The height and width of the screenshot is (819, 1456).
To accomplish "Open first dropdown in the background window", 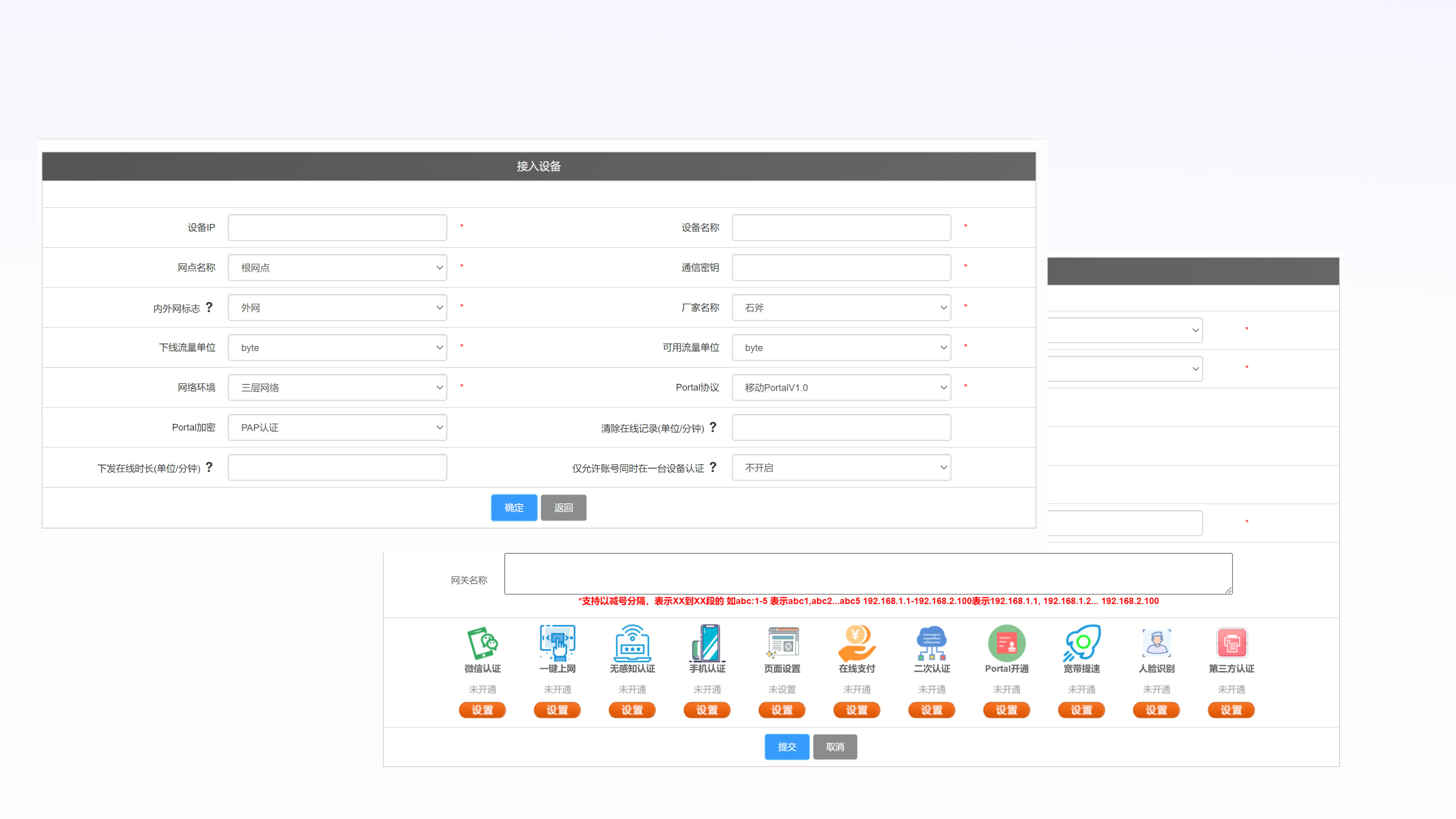I will [x=1125, y=330].
